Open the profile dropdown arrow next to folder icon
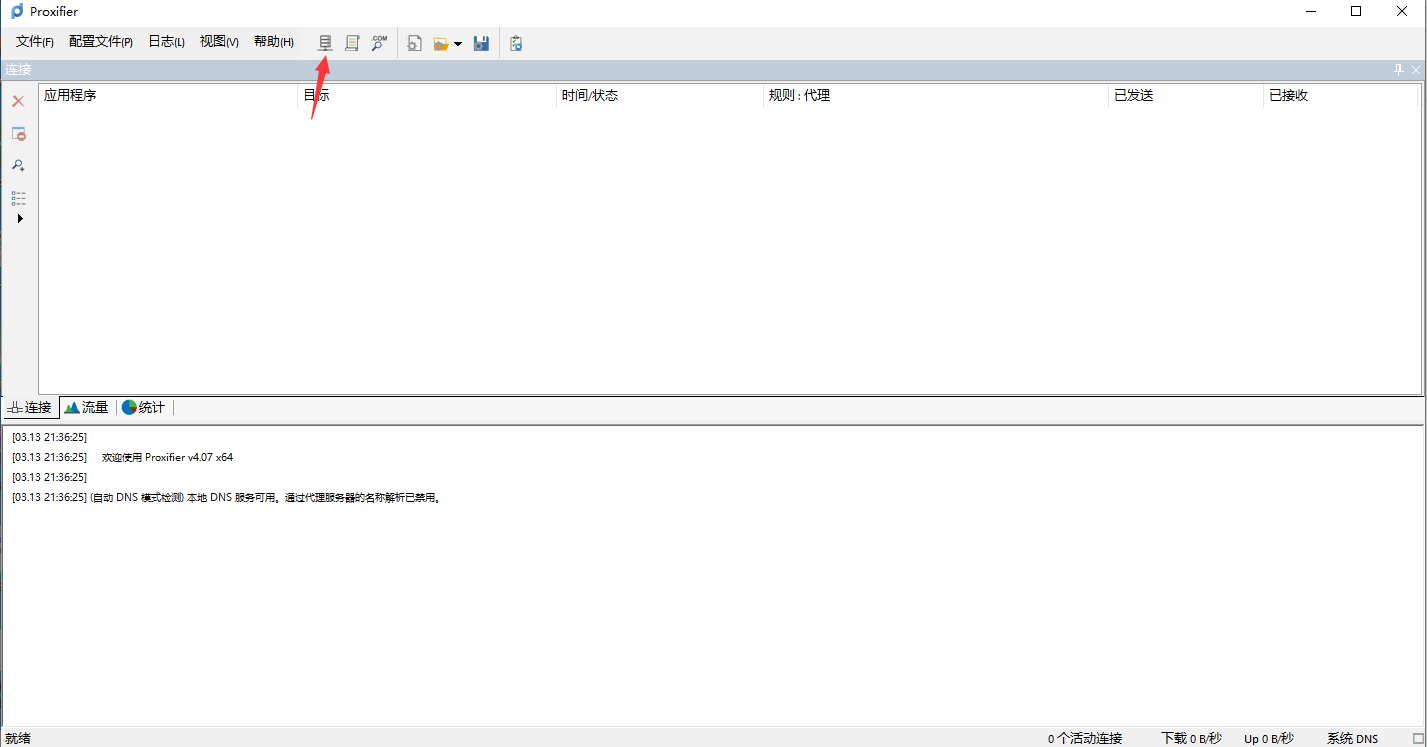The height and width of the screenshot is (747, 1427). click(456, 42)
